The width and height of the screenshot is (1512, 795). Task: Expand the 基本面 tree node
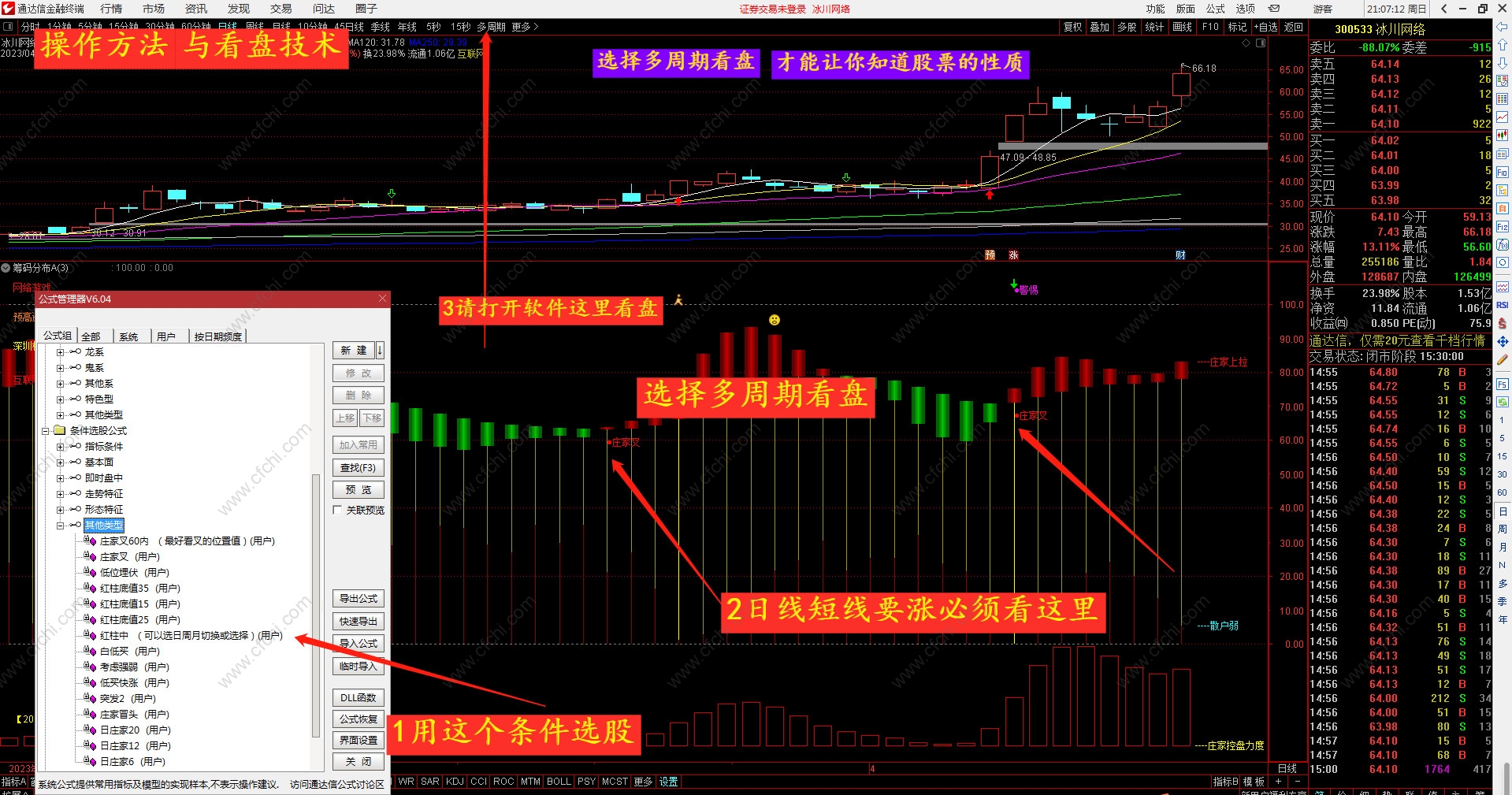point(61,463)
